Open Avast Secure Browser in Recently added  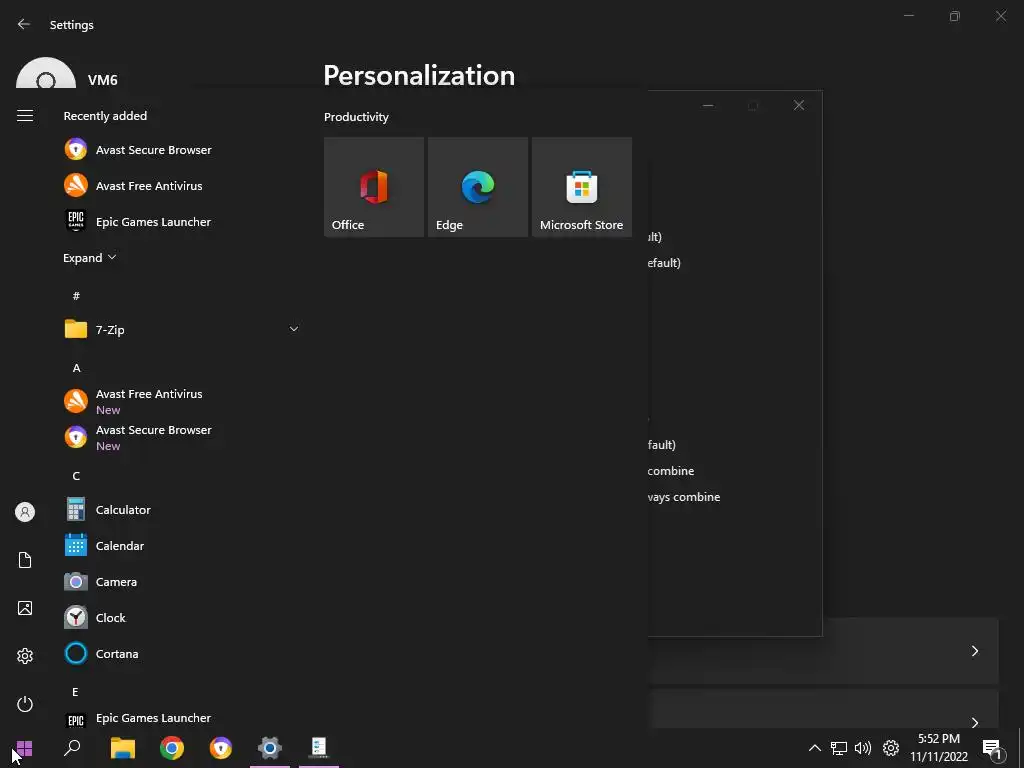pyautogui.click(x=181, y=150)
